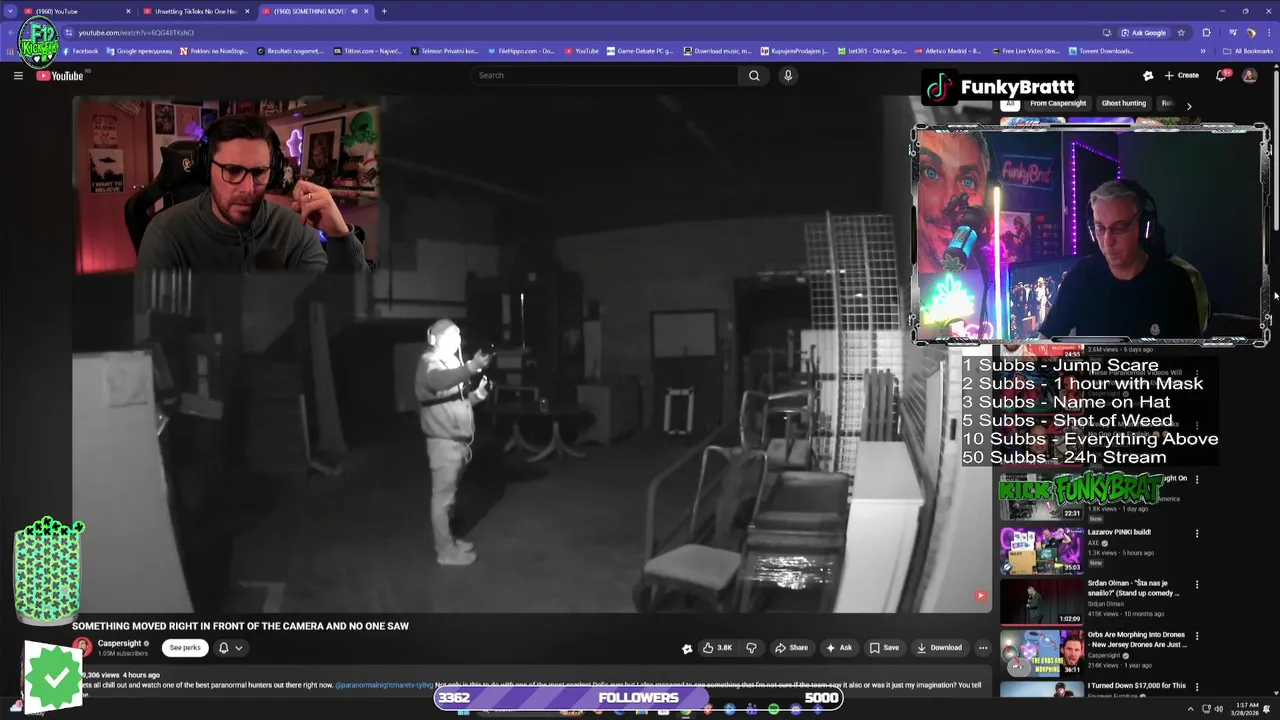Dislike the video with thumbs-down icon

(x=751, y=648)
